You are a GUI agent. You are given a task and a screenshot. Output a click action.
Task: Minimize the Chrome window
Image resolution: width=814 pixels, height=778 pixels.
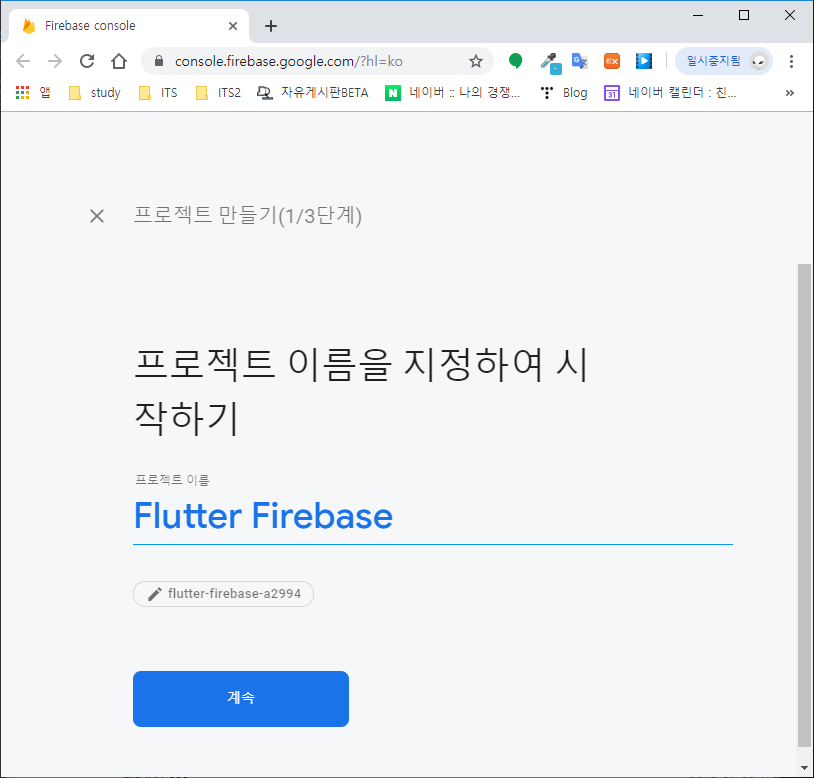tap(698, 16)
